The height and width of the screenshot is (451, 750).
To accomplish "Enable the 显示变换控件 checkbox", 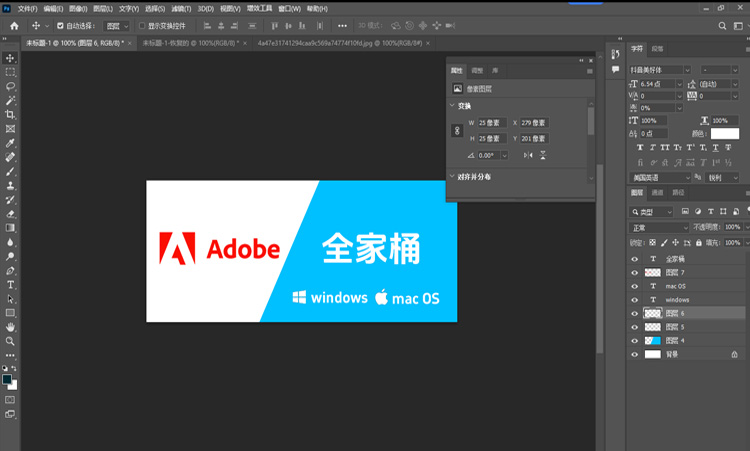I will click(142, 26).
